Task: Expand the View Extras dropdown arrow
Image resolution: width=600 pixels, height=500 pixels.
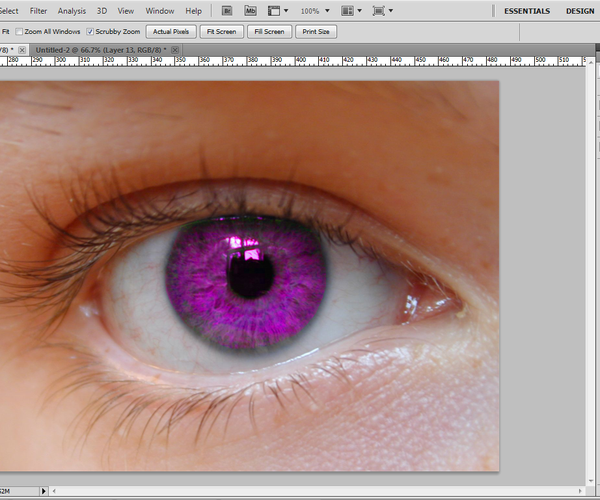Action: pos(286,11)
